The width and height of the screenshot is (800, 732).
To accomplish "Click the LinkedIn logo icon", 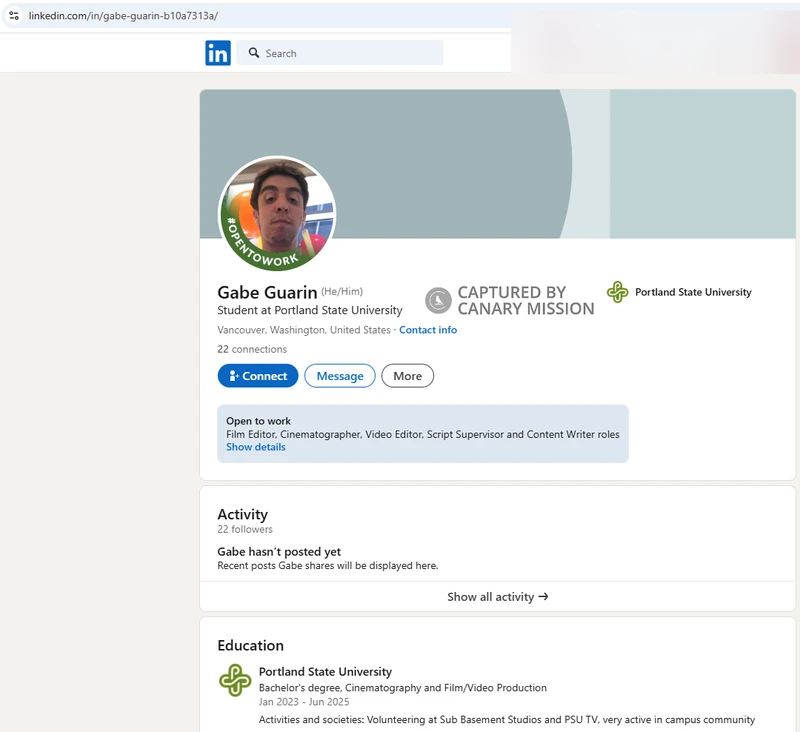I will pyautogui.click(x=218, y=53).
